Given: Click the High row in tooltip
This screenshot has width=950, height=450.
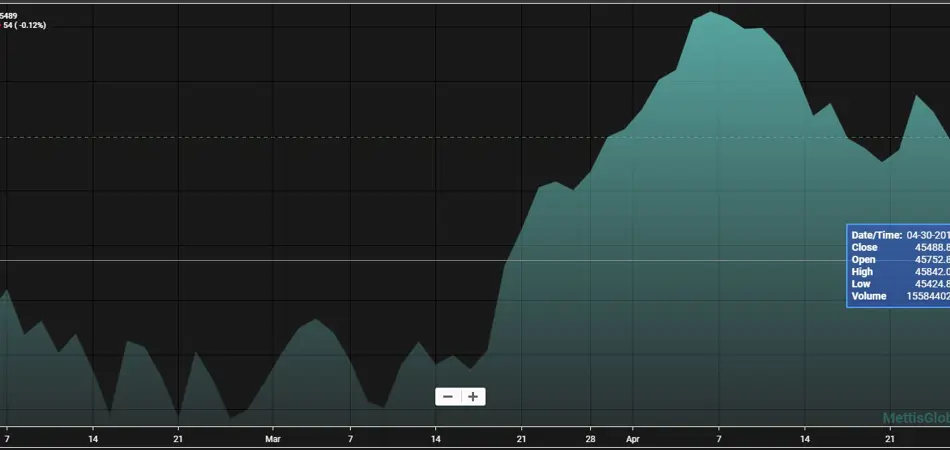Looking at the screenshot, I should click(x=897, y=272).
